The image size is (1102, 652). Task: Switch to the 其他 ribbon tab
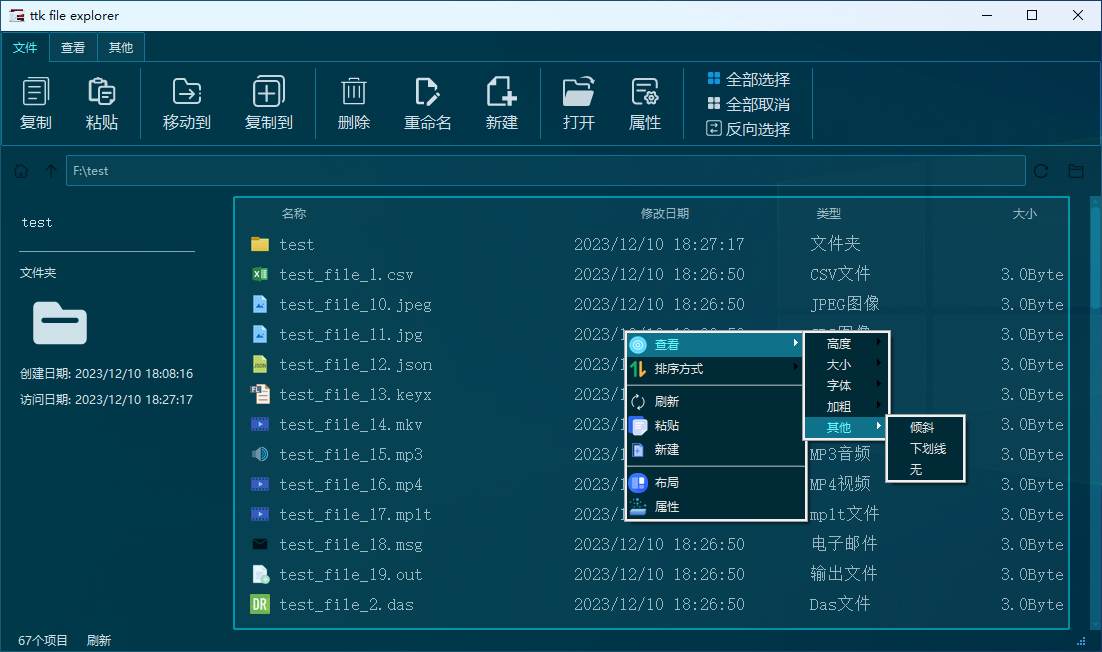tap(121, 47)
